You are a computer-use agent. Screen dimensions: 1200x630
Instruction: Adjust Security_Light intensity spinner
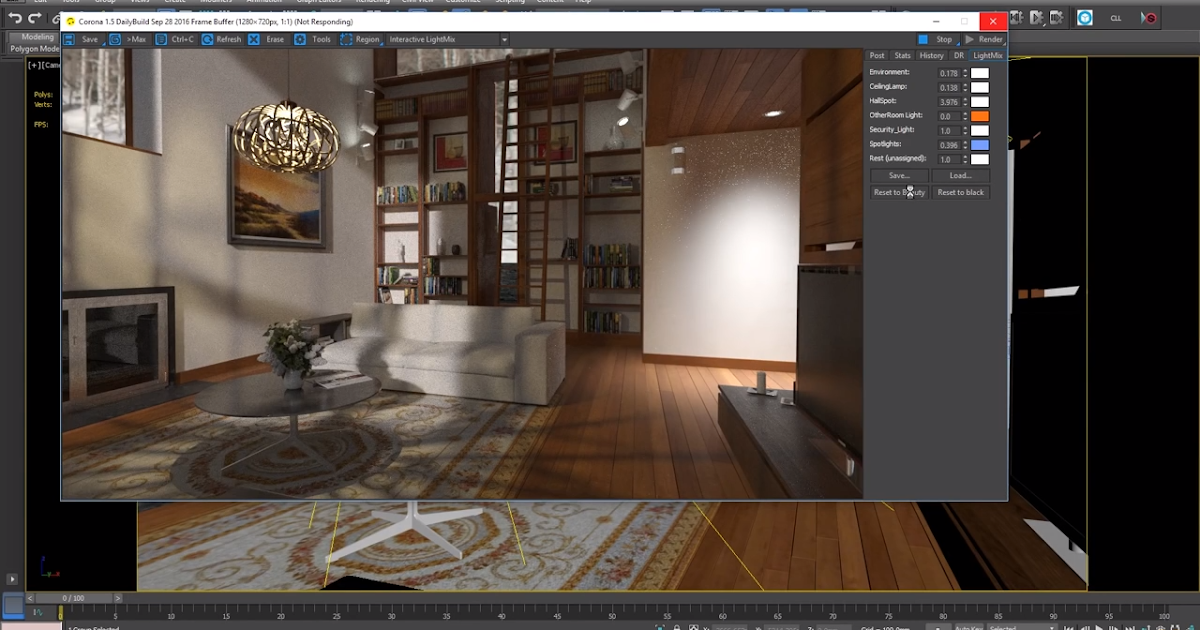coord(965,130)
